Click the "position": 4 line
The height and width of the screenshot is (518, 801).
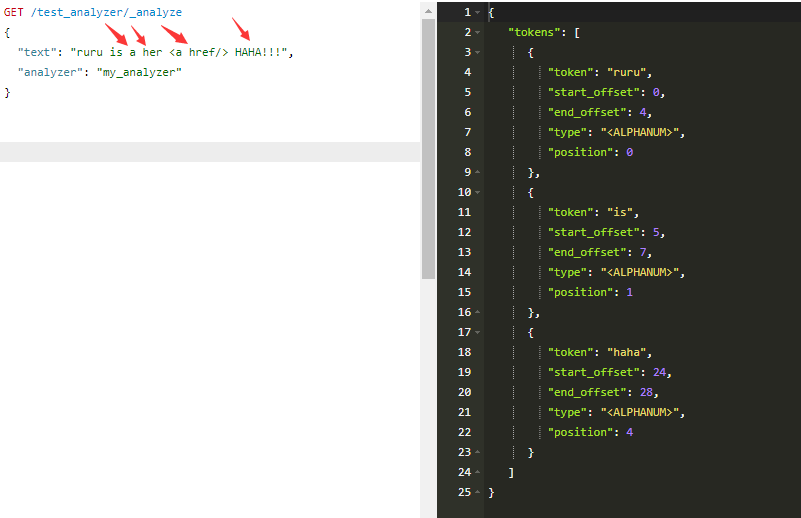[591, 432]
